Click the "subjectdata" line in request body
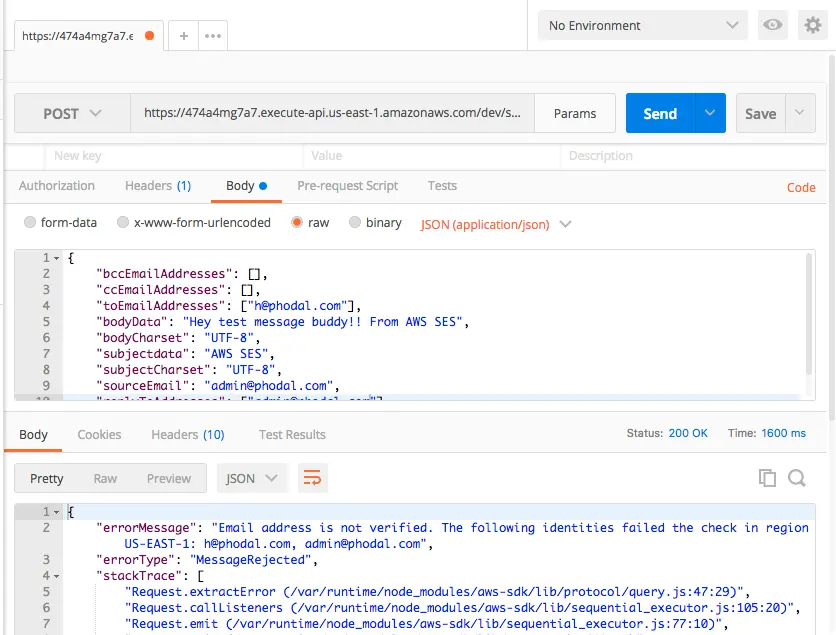The image size is (836, 635). 185,353
